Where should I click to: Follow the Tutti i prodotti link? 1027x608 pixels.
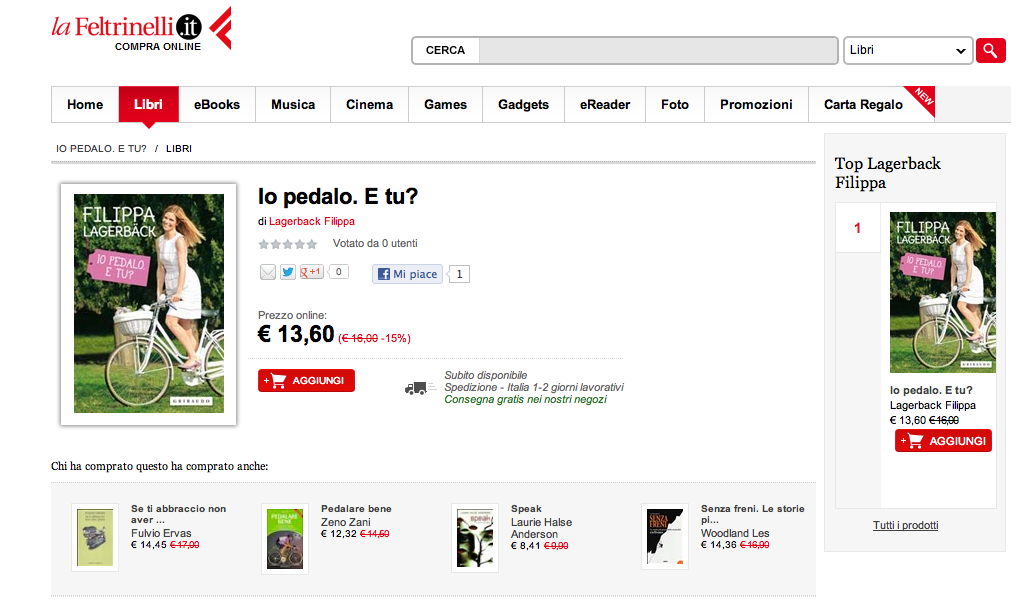(x=905, y=525)
